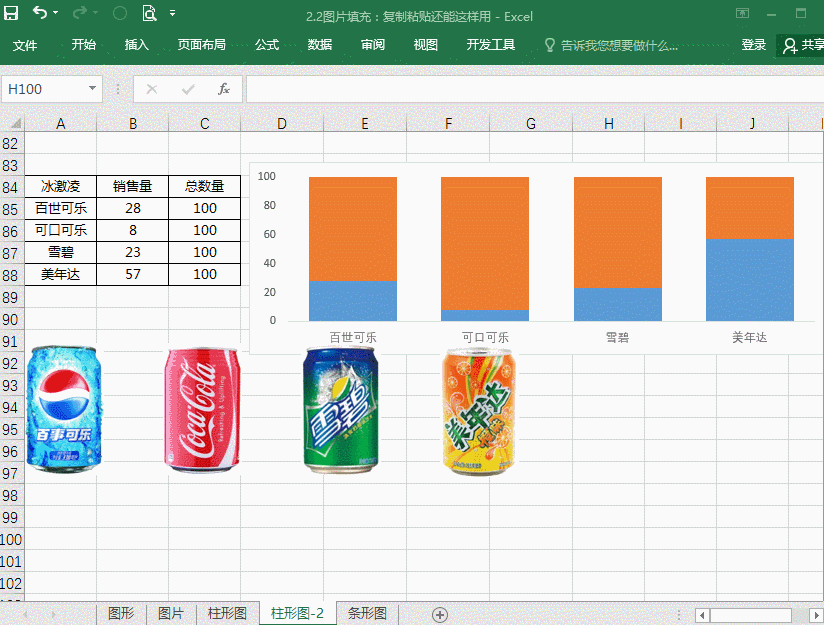Click the Undo arrow icon

[x=40, y=12]
